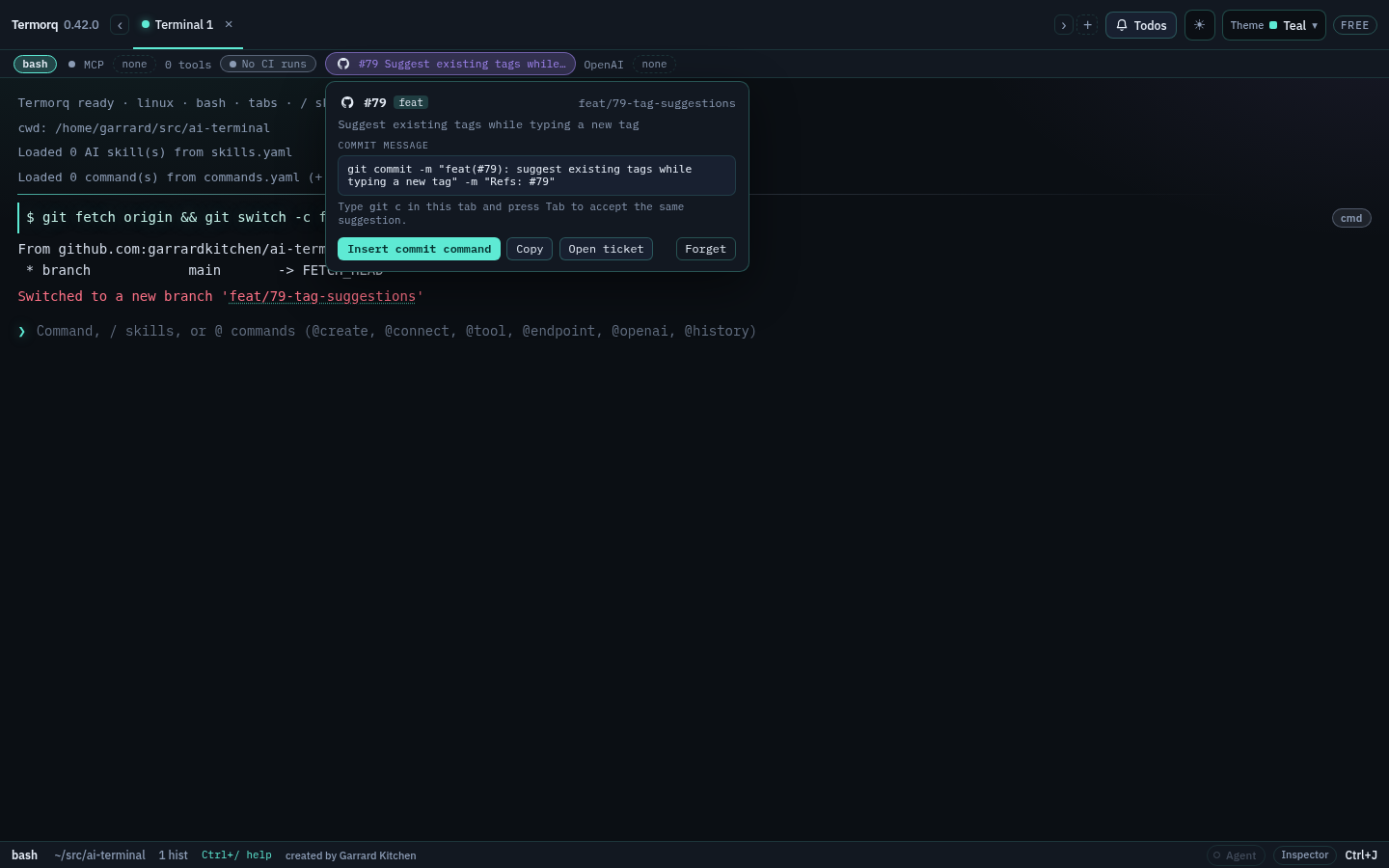Click the Loaded 0 AI skill(s) line

click(155, 152)
